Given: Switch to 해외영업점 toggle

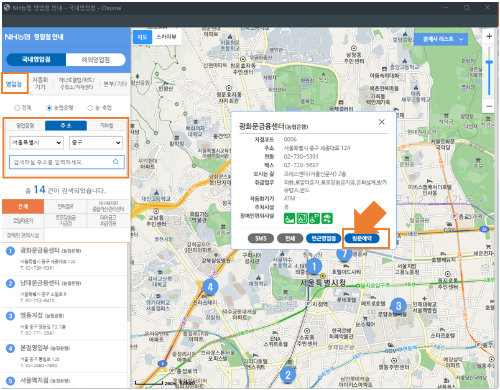Looking at the screenshot, I should click(96, 60).
